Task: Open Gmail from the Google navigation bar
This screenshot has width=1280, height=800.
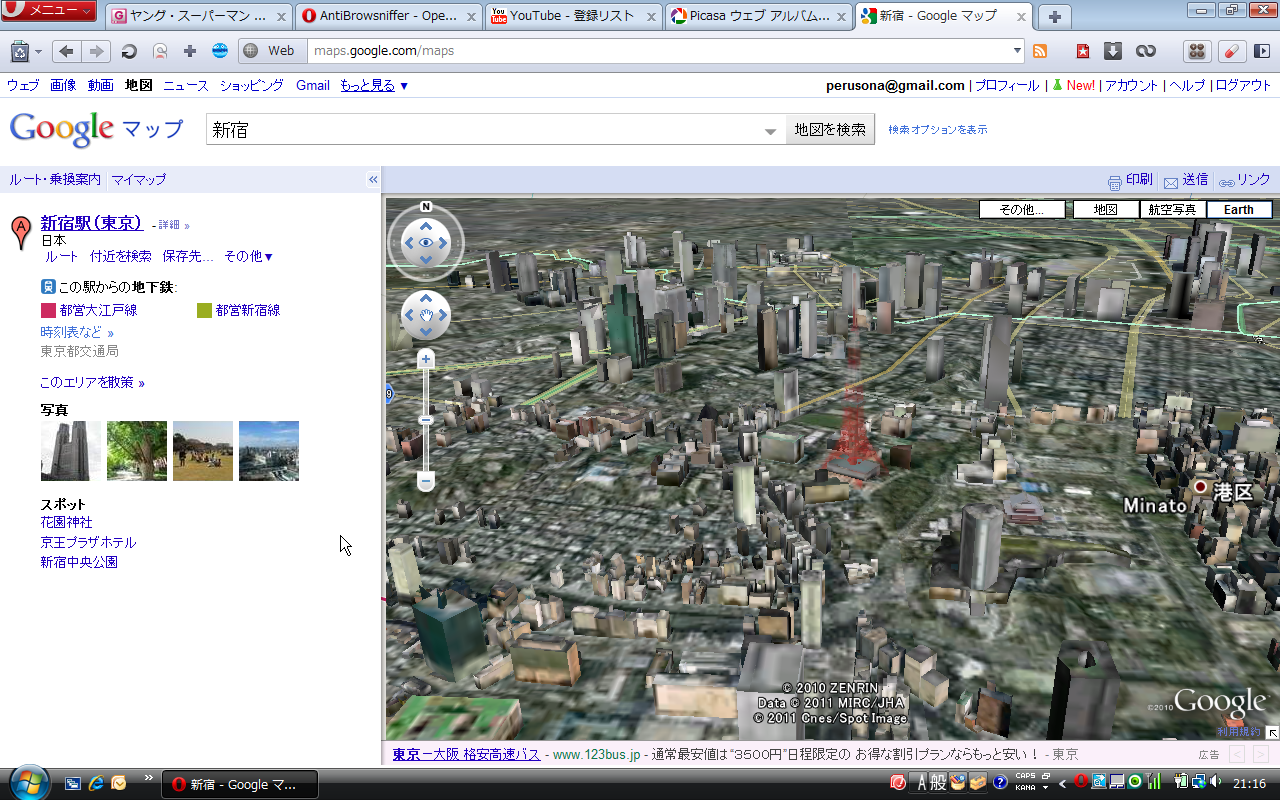Action: click(x=313, y=86)
